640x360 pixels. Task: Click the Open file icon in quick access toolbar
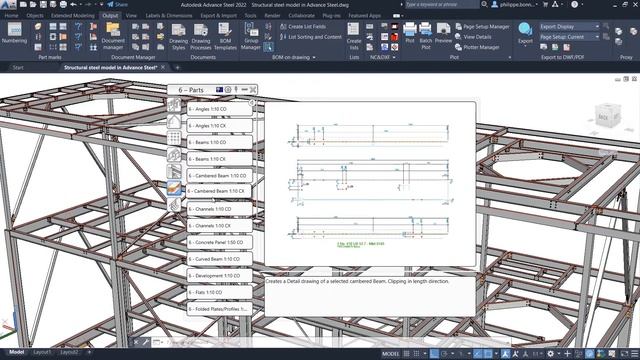click(33, 4)
